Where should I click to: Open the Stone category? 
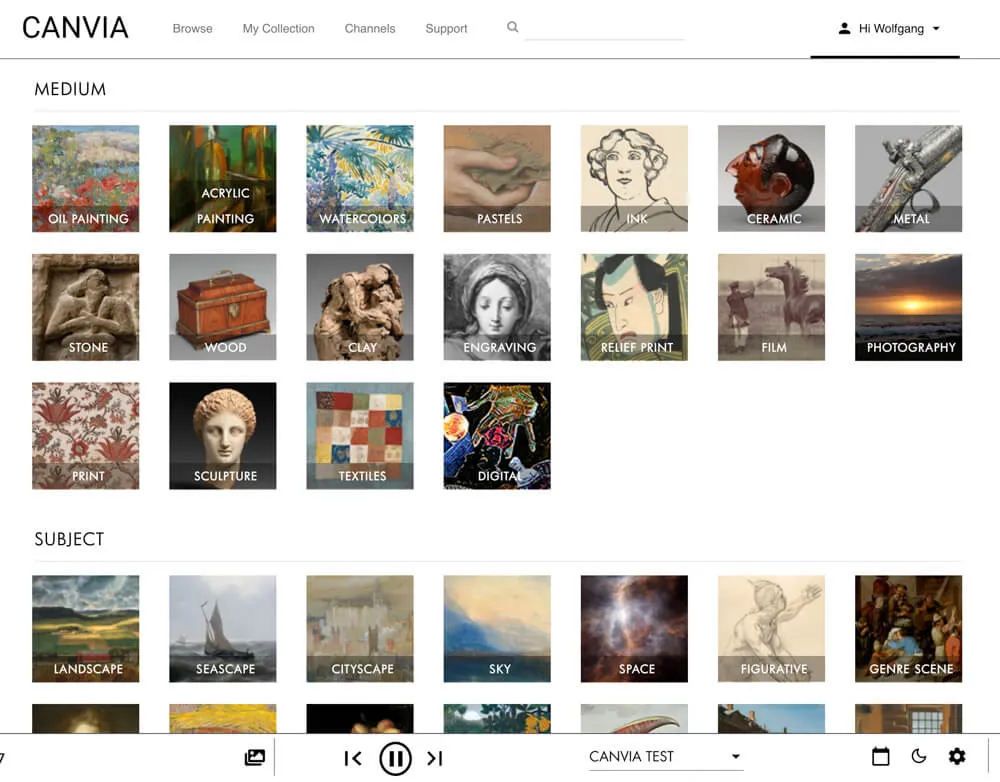coord(85,307)
